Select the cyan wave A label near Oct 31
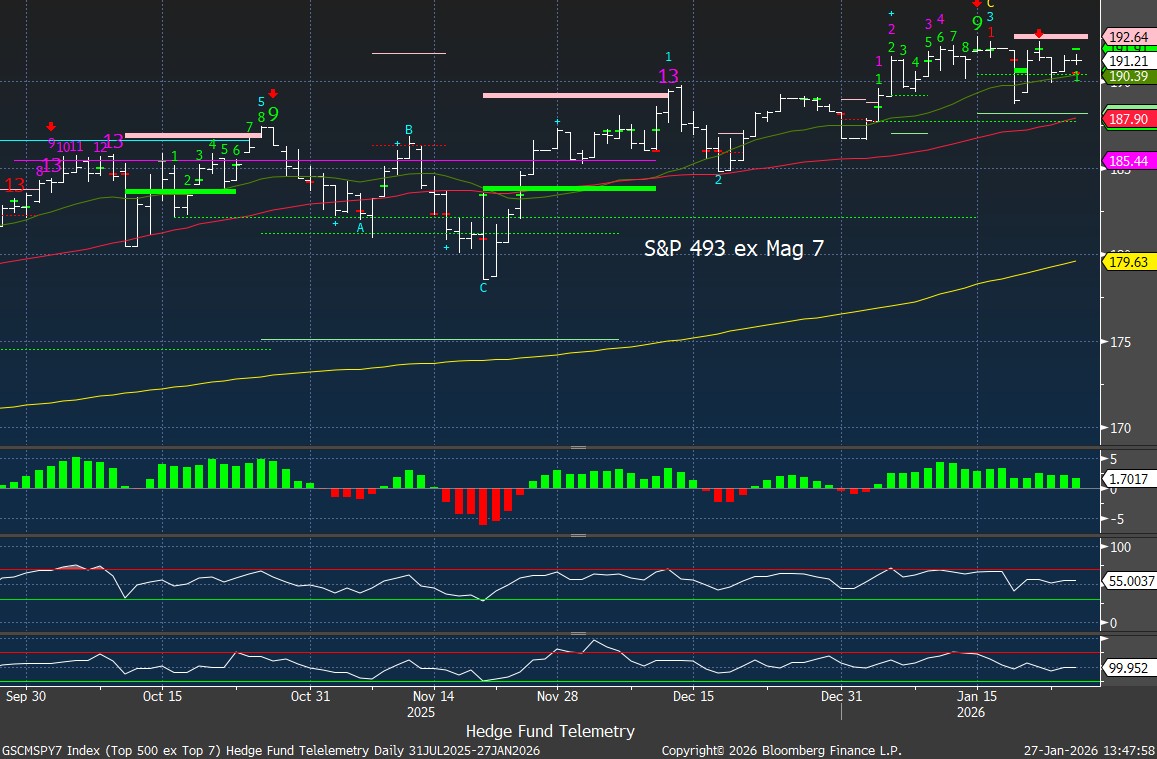This screenshot has width=1157, height=759. click(360, 228)
